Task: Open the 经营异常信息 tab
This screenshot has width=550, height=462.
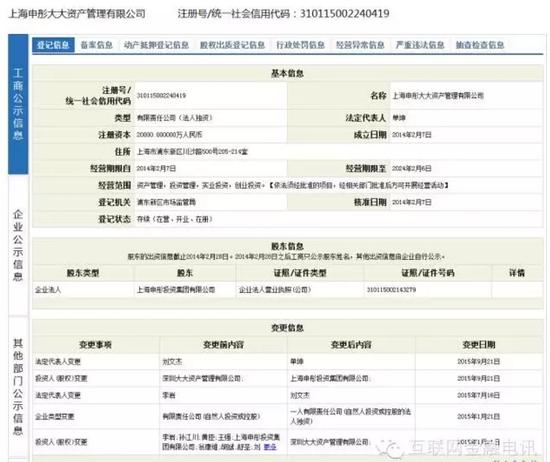Action: point(360,45)
